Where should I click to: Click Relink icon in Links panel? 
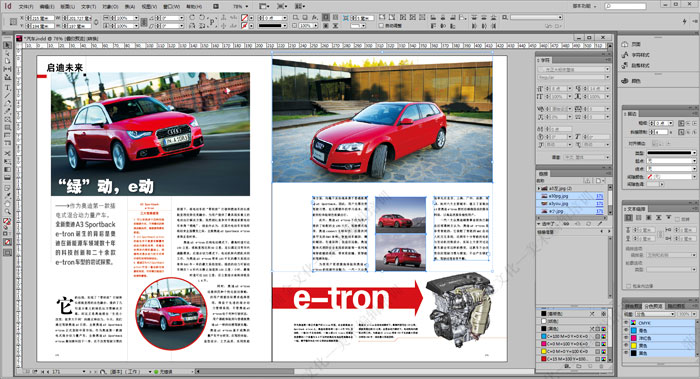point(566,223)
